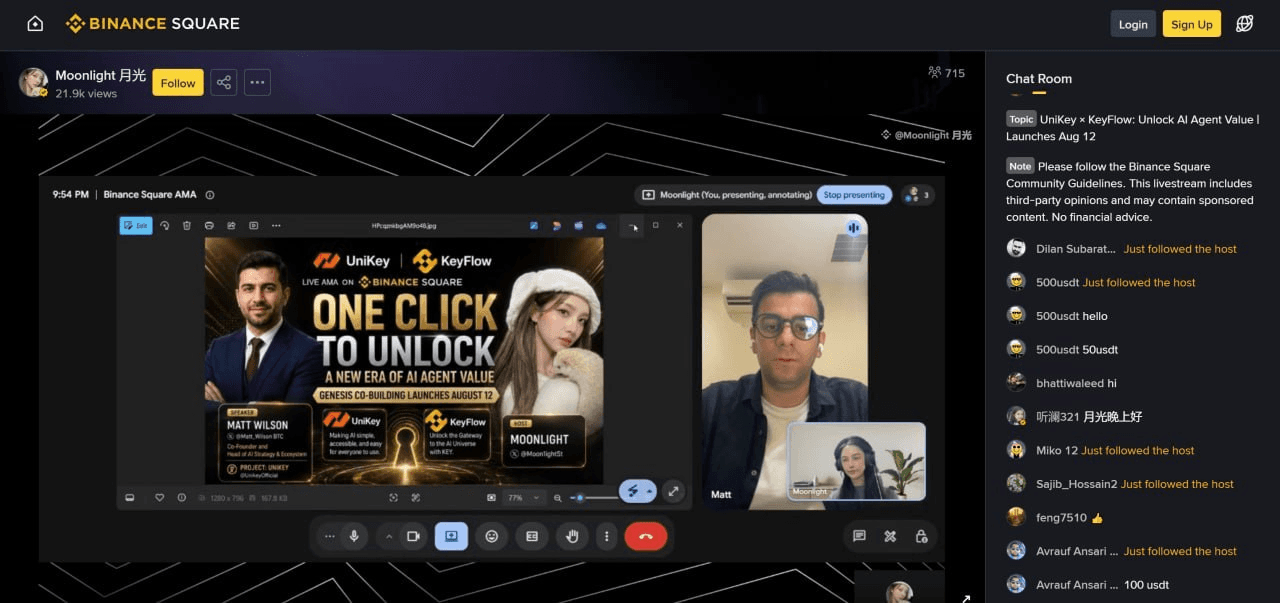The image size is (1280, 603).
Task: Open Meet host controls lock icon
Action: [921, 537]
